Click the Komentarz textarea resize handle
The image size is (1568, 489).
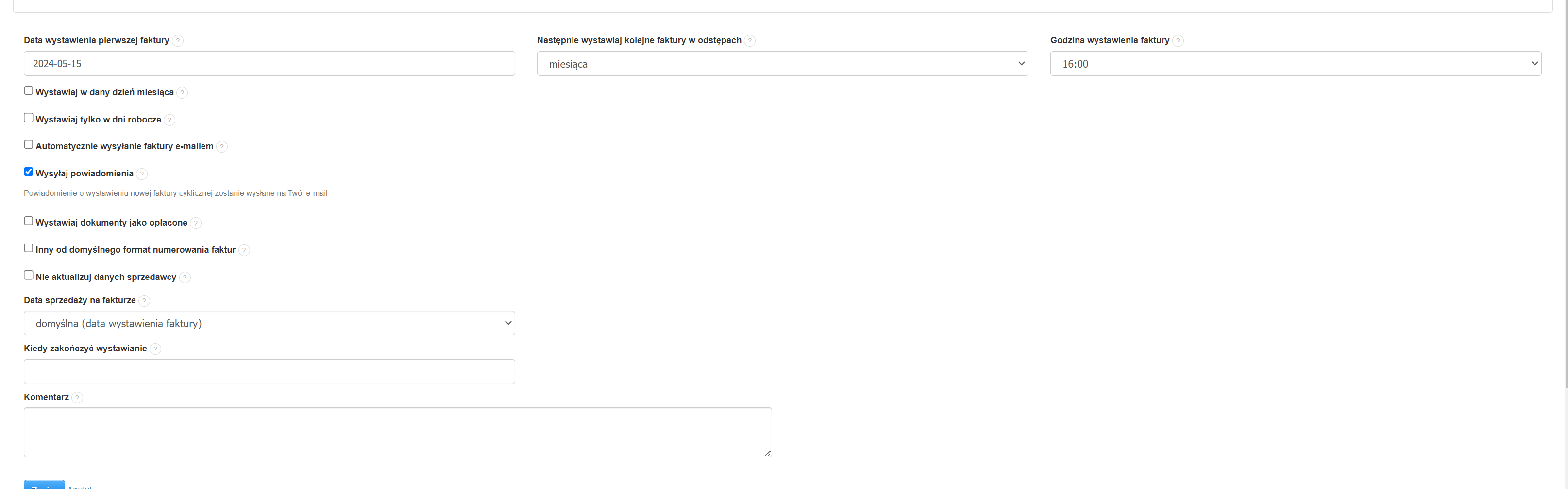click(x=768, y=453)
